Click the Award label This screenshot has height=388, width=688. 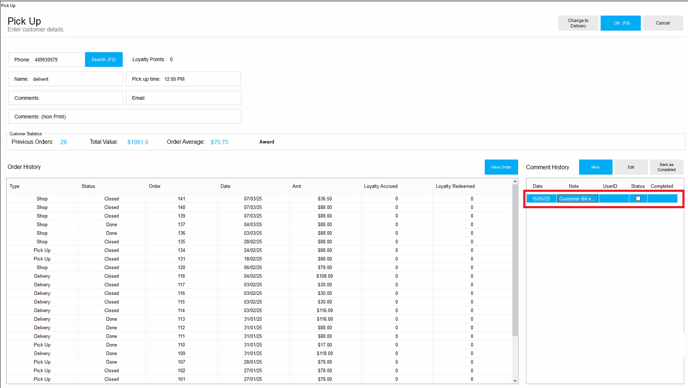pyautogui.click(x=267, y=142)
